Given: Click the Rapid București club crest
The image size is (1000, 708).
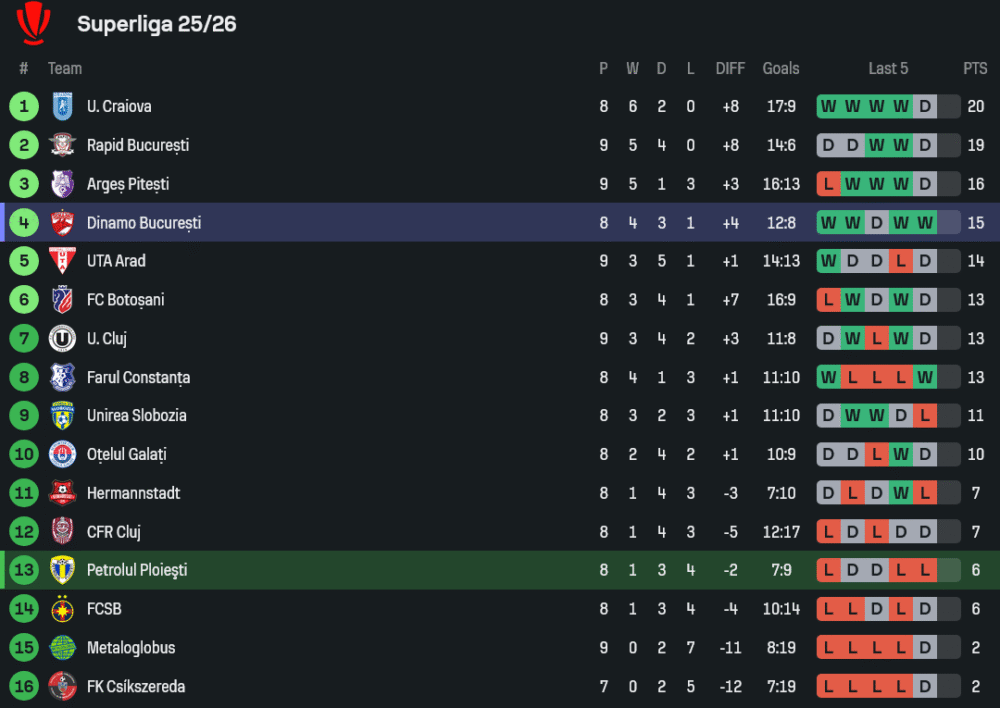Looking at the screenshot, I should click(62, 145).
